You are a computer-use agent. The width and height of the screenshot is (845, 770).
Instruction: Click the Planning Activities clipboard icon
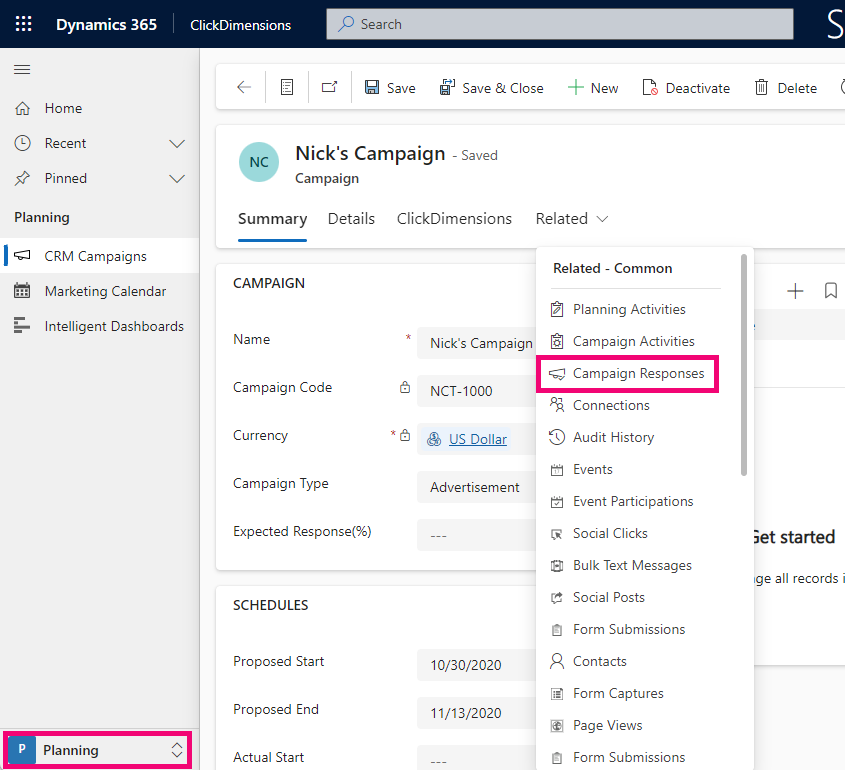pyautogui.click(x=557, y=309)
